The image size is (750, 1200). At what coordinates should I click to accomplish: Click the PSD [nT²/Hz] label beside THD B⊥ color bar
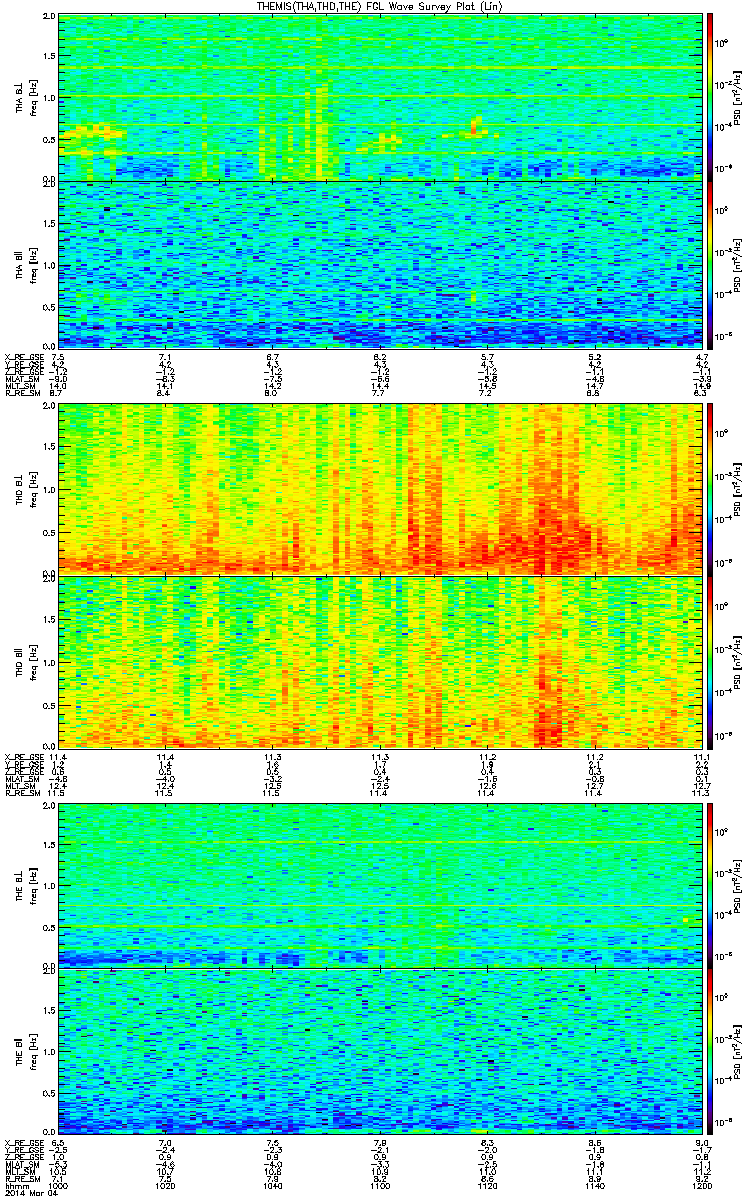(737, 490)
